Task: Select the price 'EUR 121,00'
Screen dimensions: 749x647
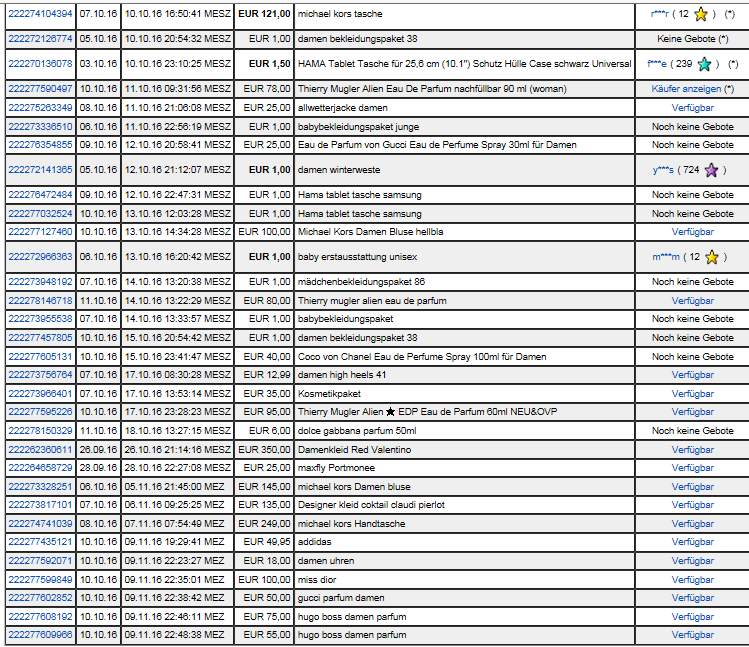Action: [x=264, y=14]
